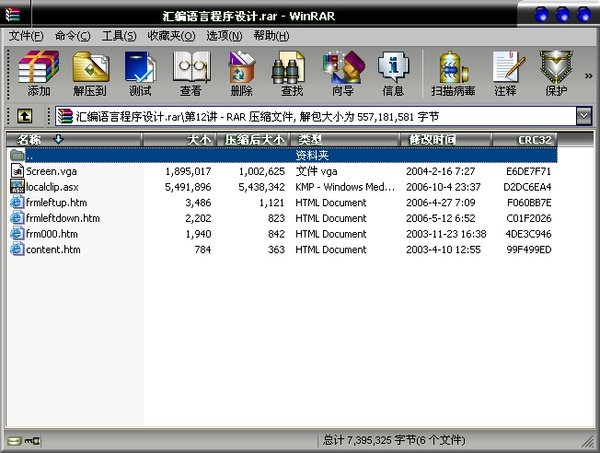This screenshot has height=453, width=600.
Task: Open the 查找 (Find) tool
Action: coord(291,72)
